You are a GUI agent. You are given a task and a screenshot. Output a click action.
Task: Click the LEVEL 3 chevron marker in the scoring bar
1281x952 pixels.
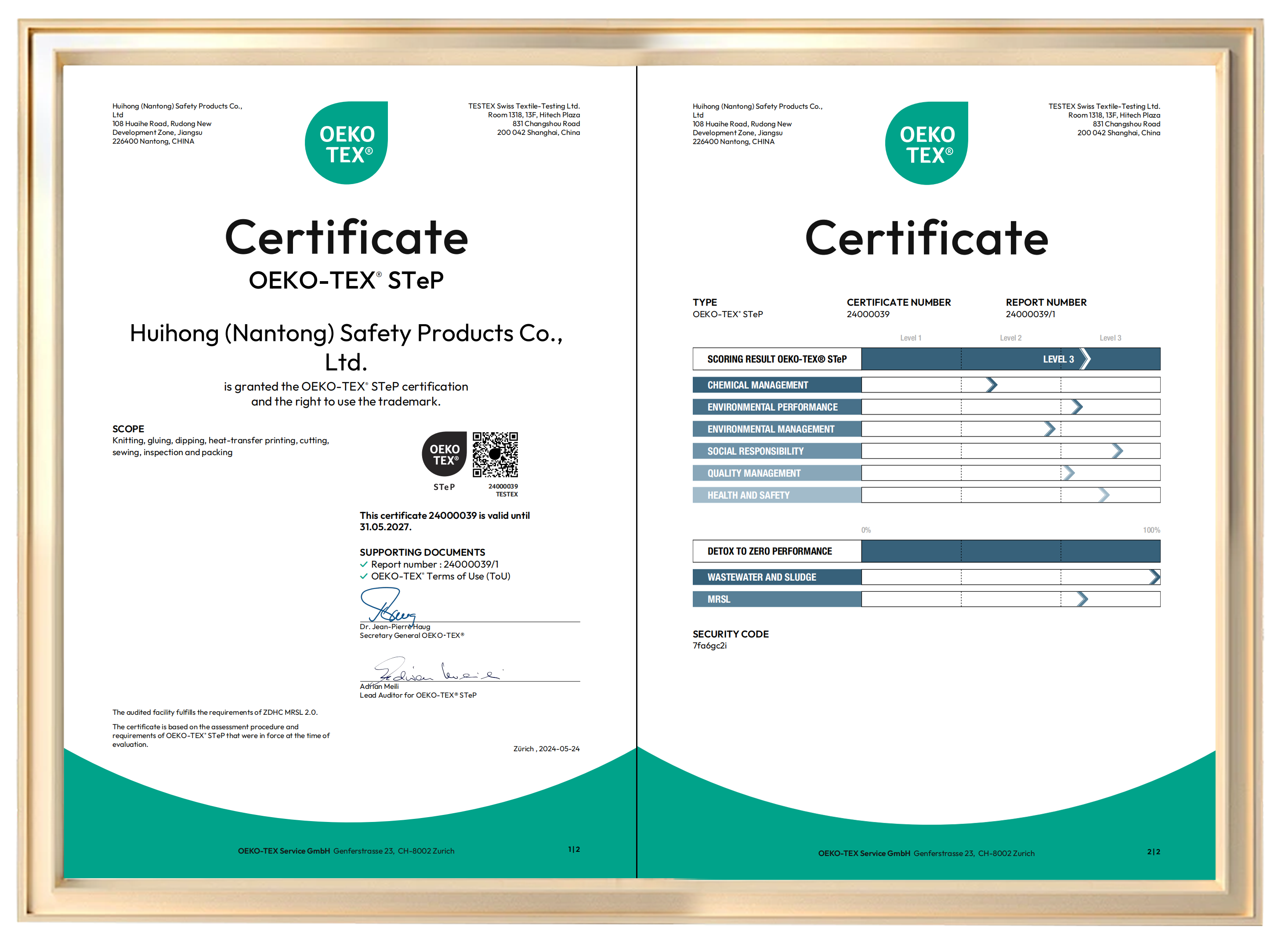click(x=1085, y=359)
